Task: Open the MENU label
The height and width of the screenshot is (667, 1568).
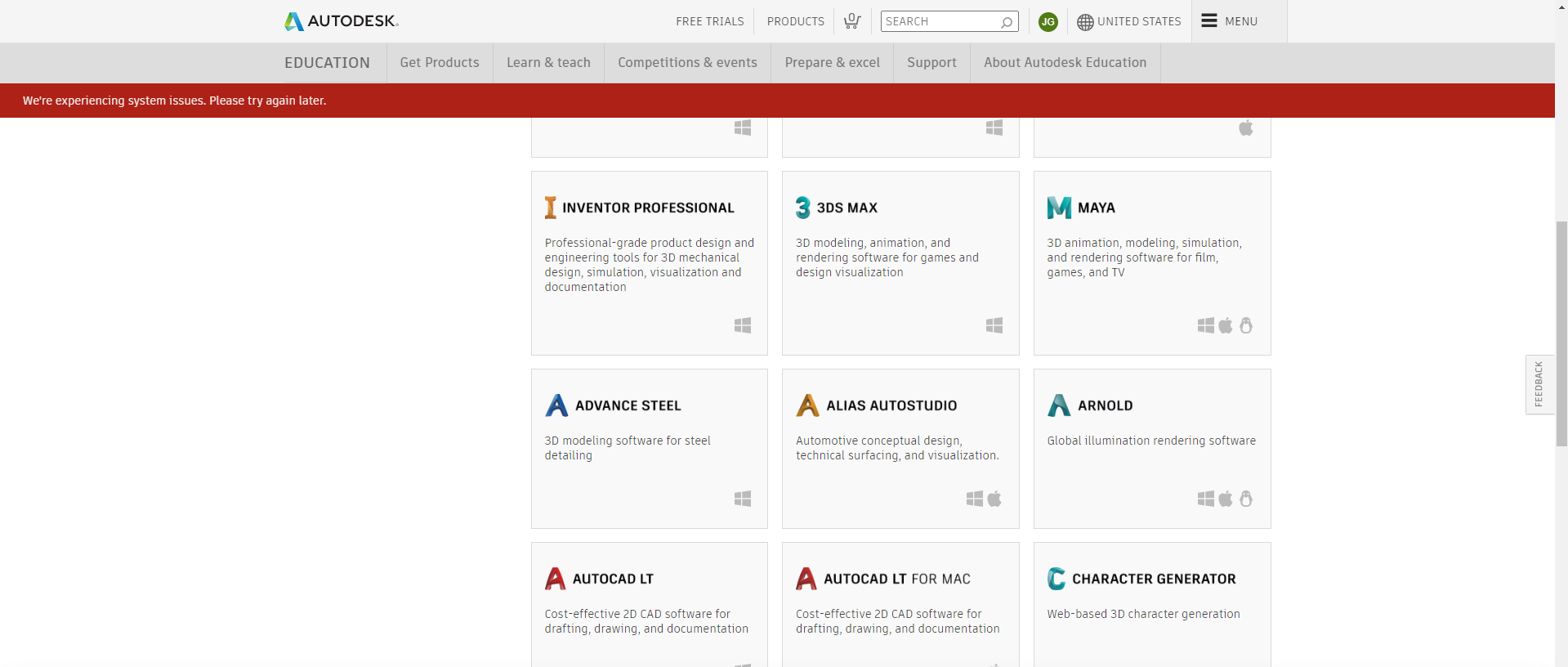Action: click(x=1241, y=21)
